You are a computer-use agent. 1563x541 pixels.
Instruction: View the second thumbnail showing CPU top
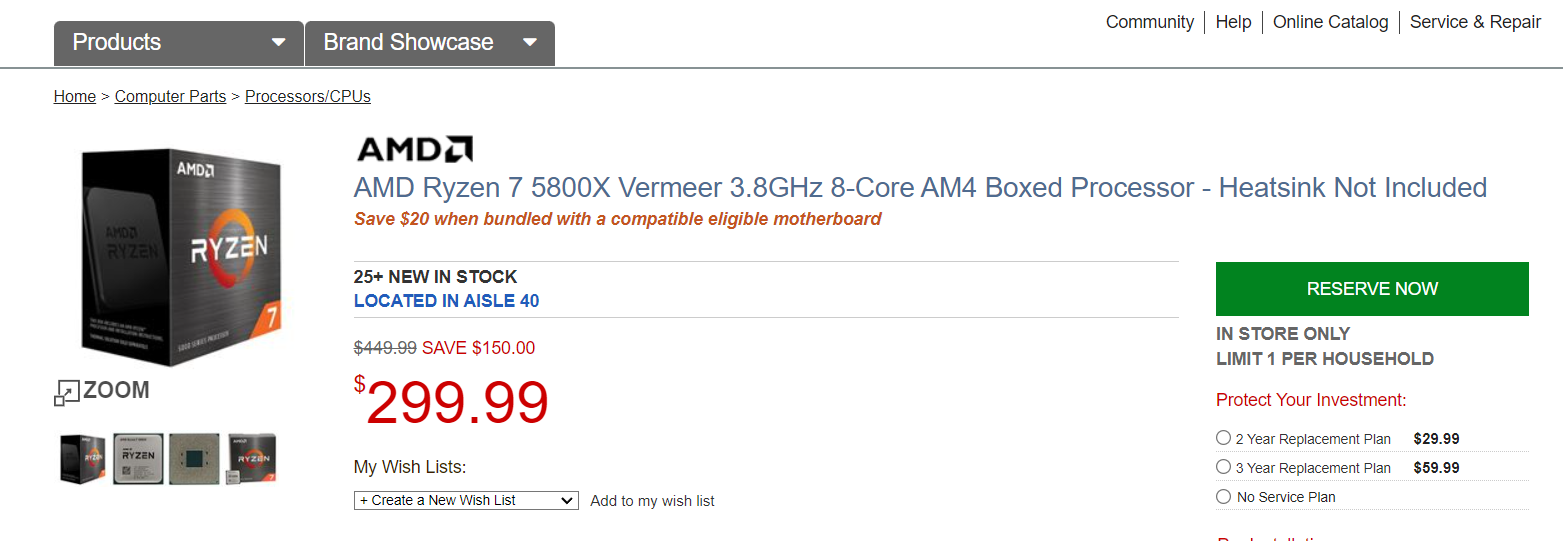(138, 458)
